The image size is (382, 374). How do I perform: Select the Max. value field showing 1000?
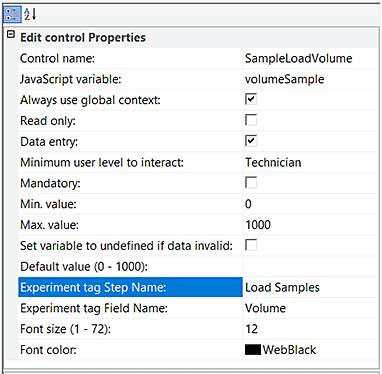coord(310,225)
